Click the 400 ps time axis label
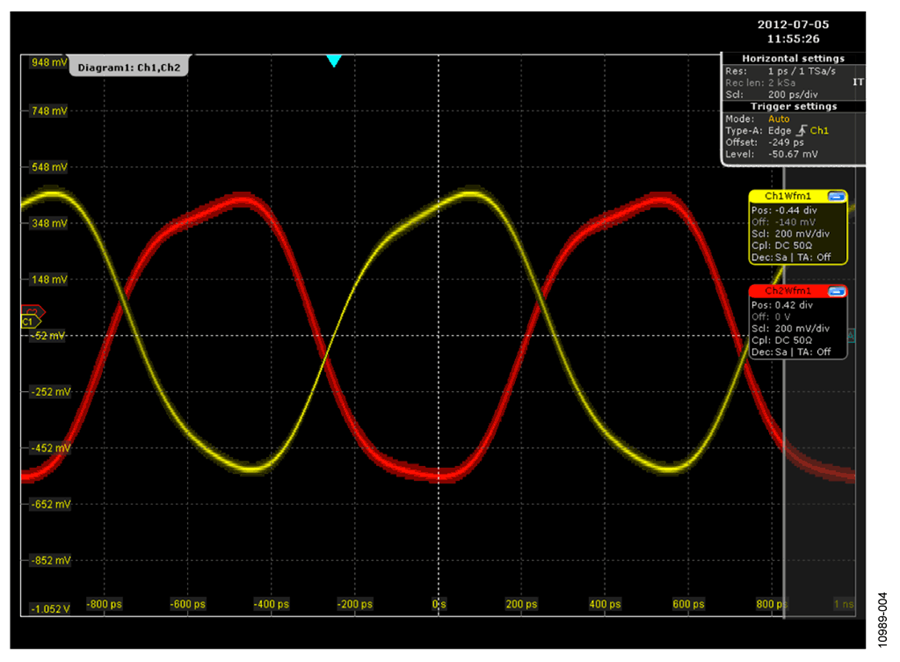 point(605,604)
